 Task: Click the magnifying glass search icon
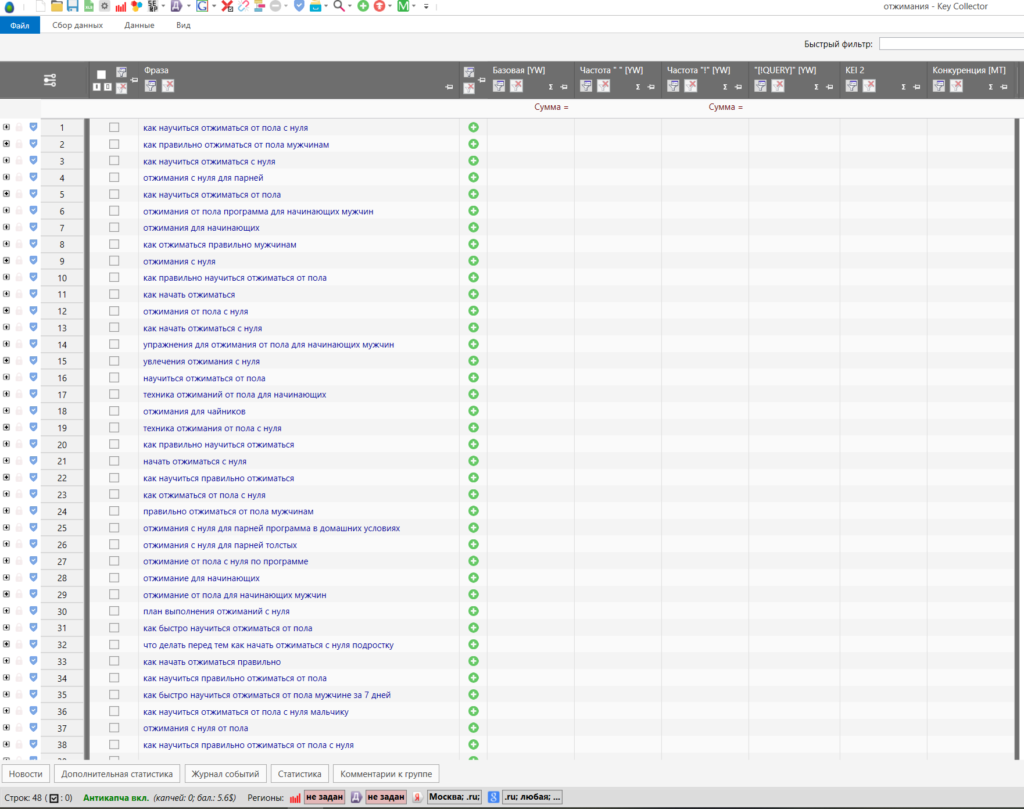coord(339,7)
